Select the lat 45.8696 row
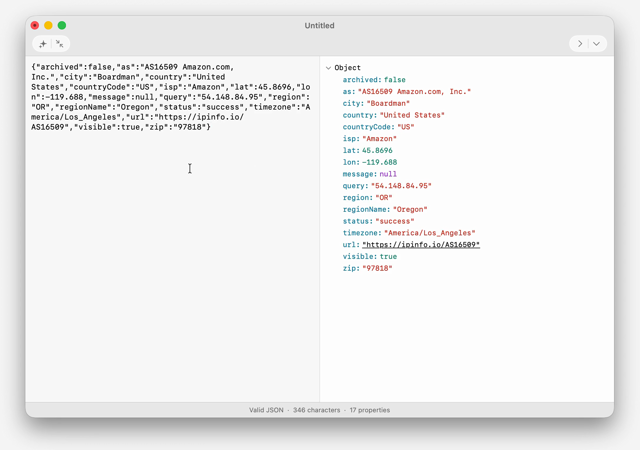The width and height of the screenshot is (640, 450). (x=367, y=150)
